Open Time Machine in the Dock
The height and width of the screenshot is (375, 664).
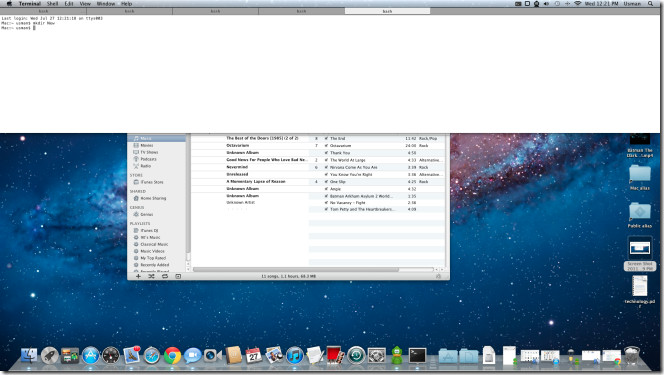356,356
